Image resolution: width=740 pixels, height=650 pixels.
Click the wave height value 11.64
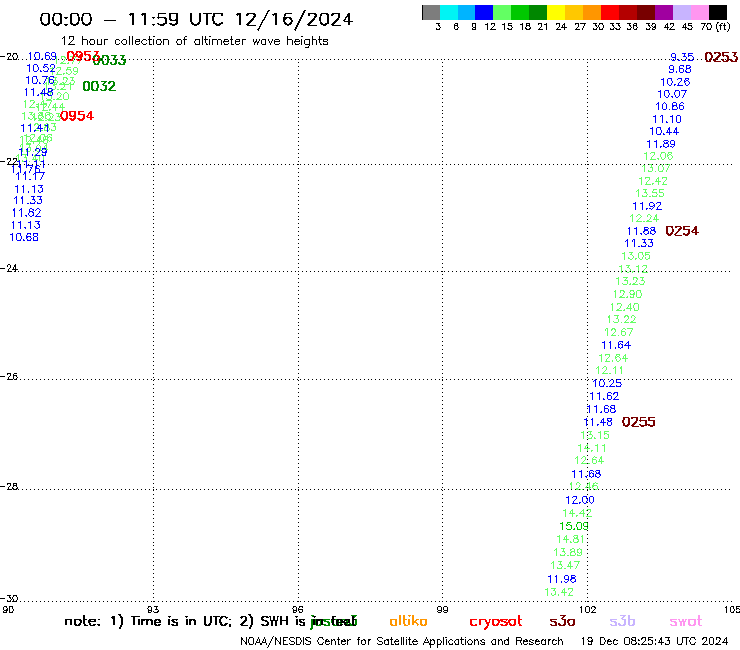(616, 346)
